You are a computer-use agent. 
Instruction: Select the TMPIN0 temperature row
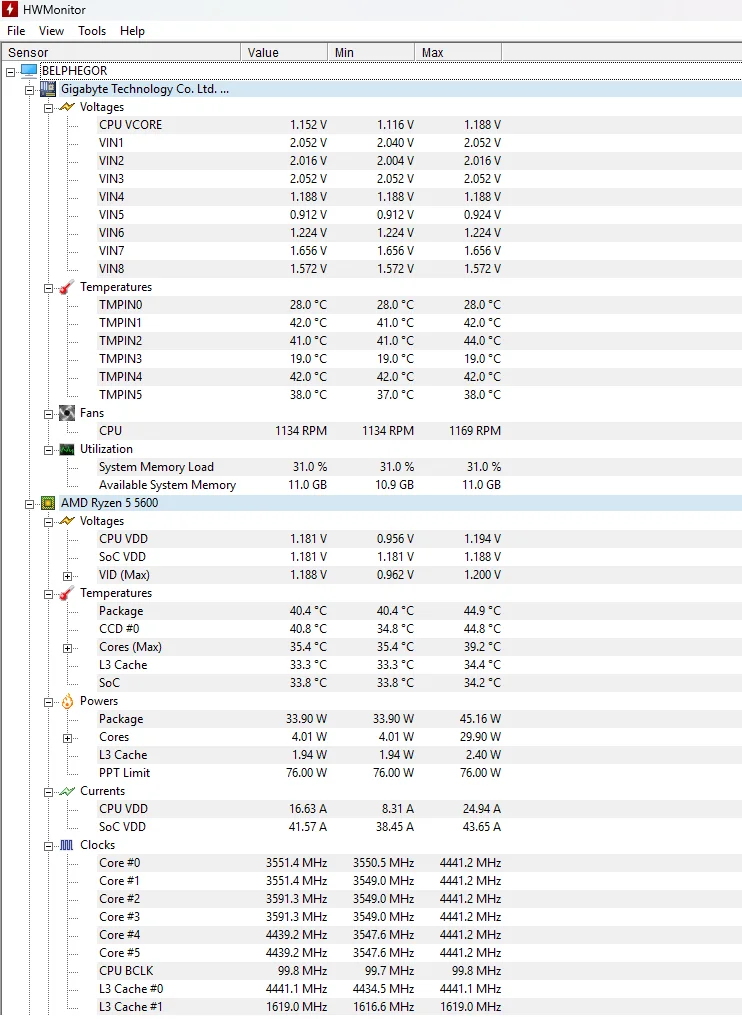[x=299, y=305]
